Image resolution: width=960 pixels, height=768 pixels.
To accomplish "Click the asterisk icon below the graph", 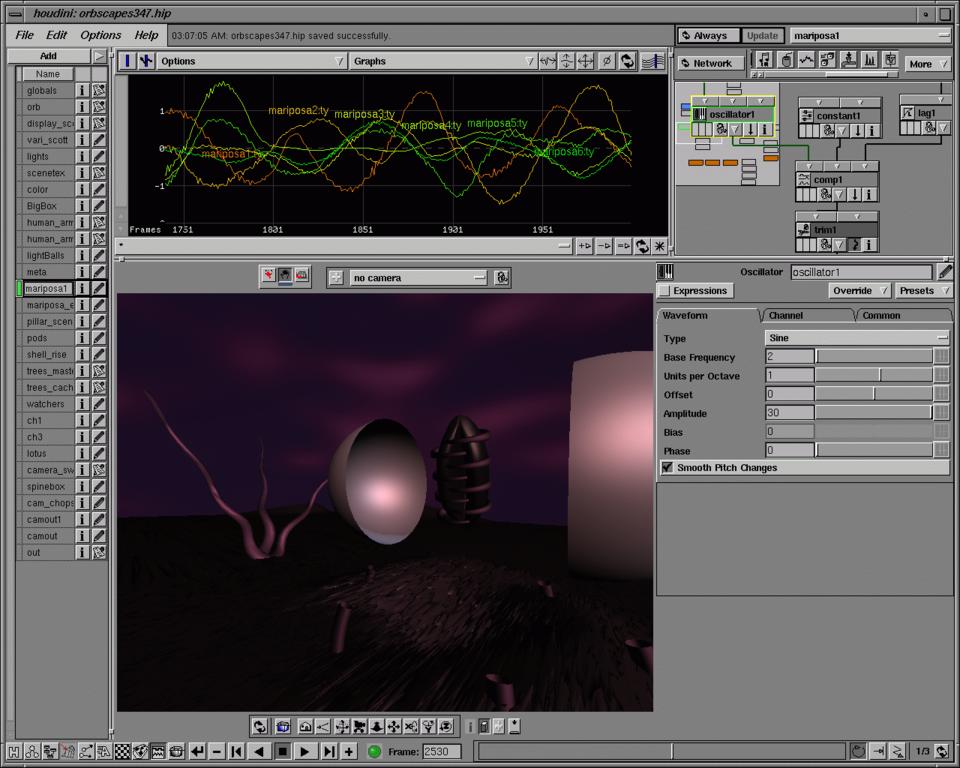I will (x=659, y=246).
